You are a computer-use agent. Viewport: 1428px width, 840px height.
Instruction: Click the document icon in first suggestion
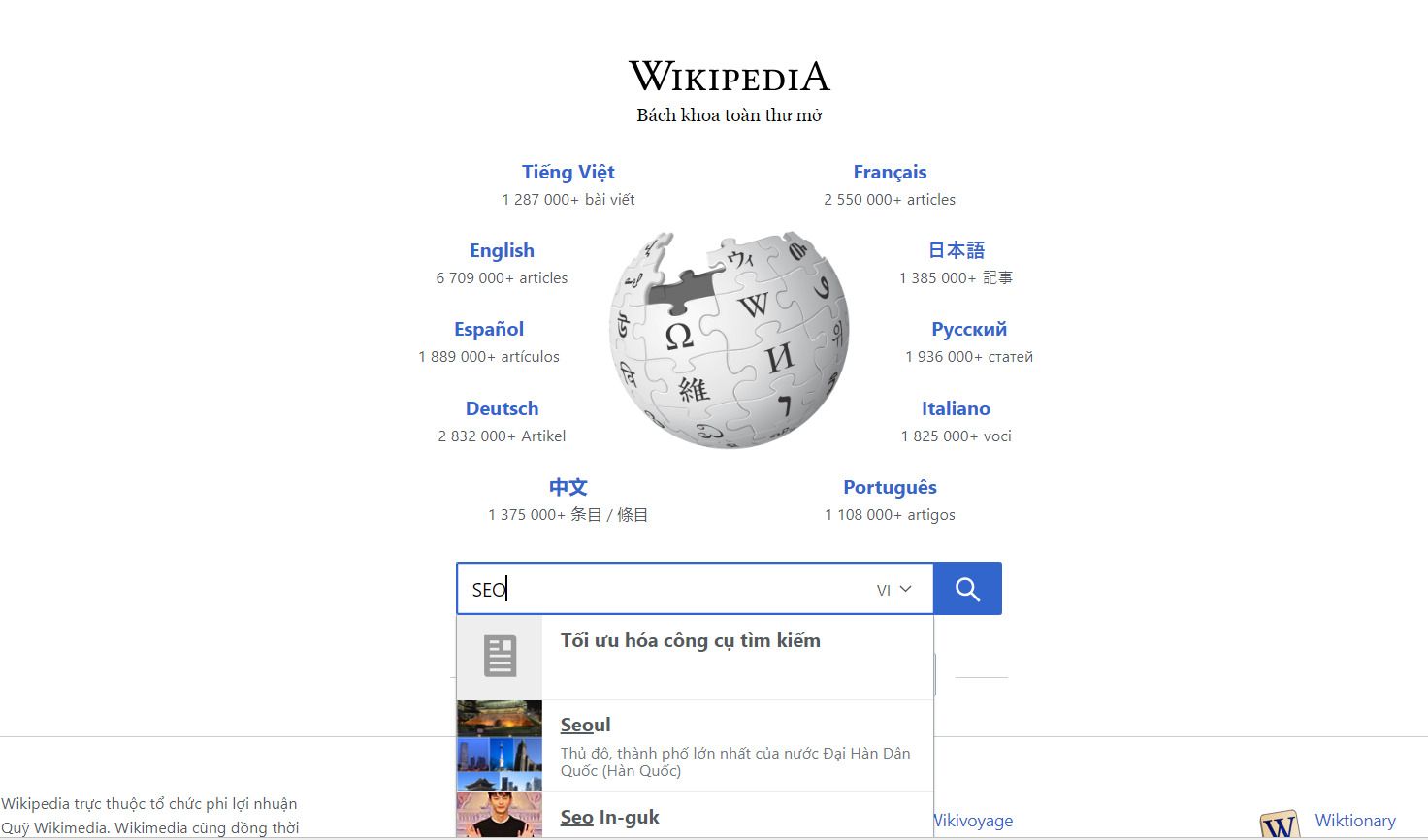pos(500,657)
